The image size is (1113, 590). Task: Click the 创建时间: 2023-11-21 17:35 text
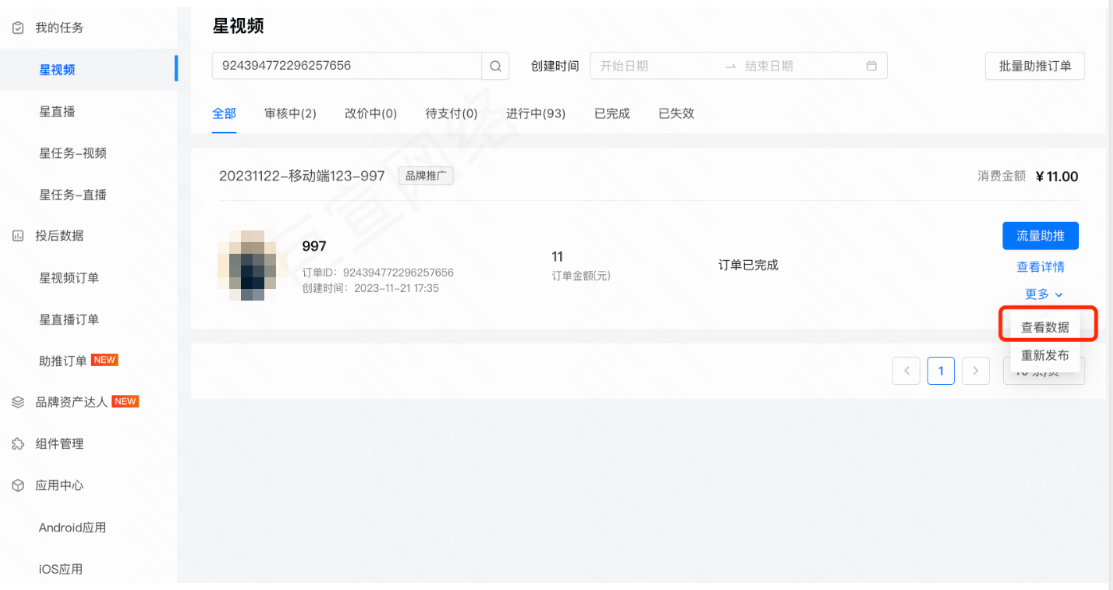tap(370, 288)
